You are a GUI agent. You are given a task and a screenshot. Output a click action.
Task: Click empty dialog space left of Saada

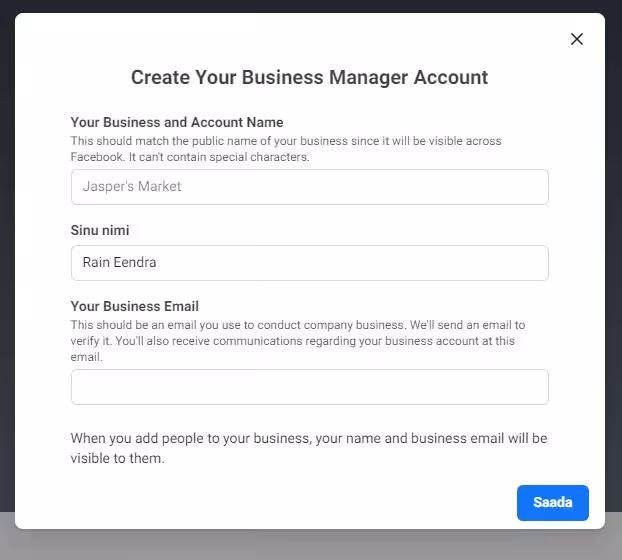coord(300,502)
